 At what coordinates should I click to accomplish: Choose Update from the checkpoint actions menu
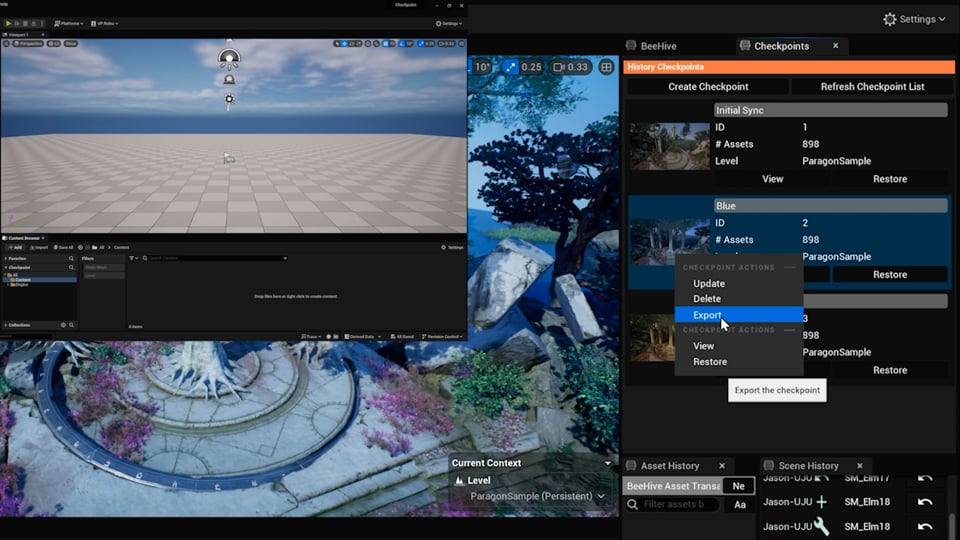click(708, 283)
